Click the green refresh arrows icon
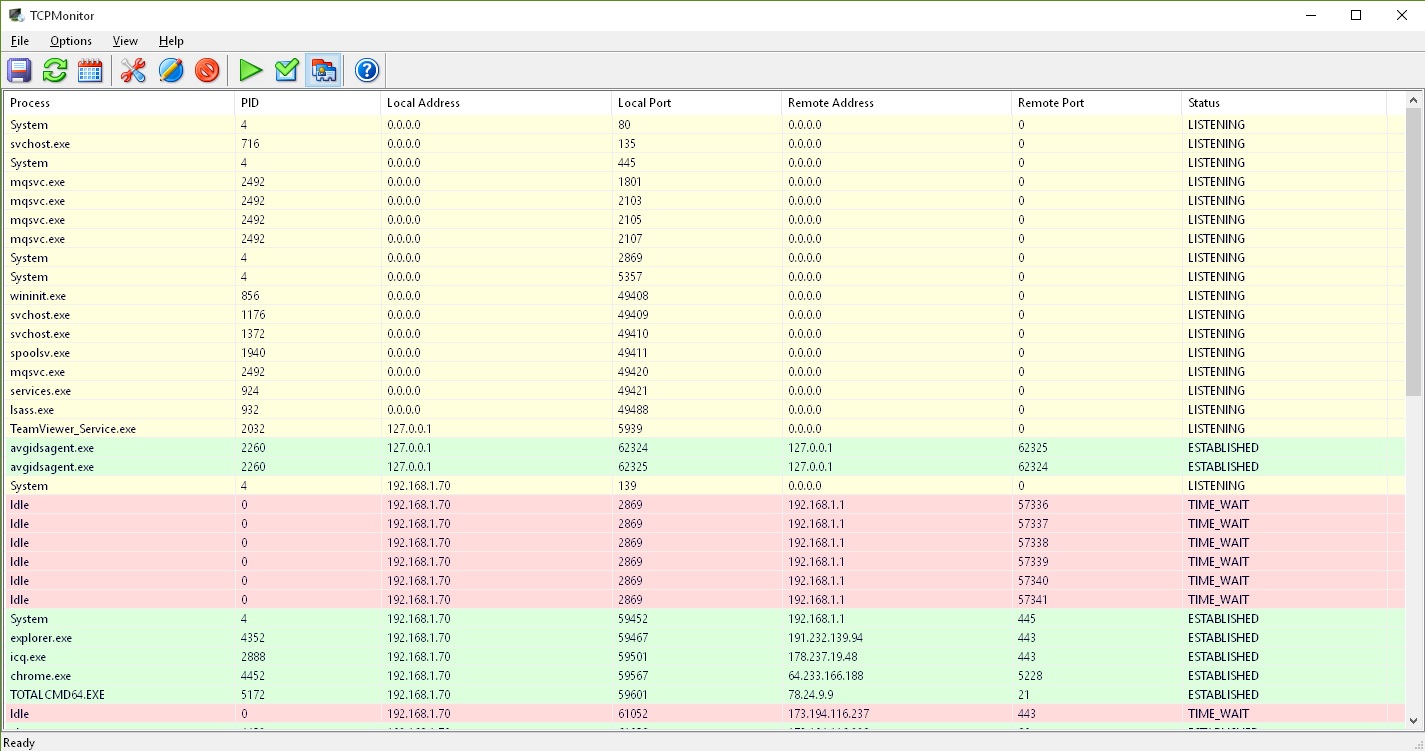Viewport: 1425px width, 751px height. click(x=55, y=70)
